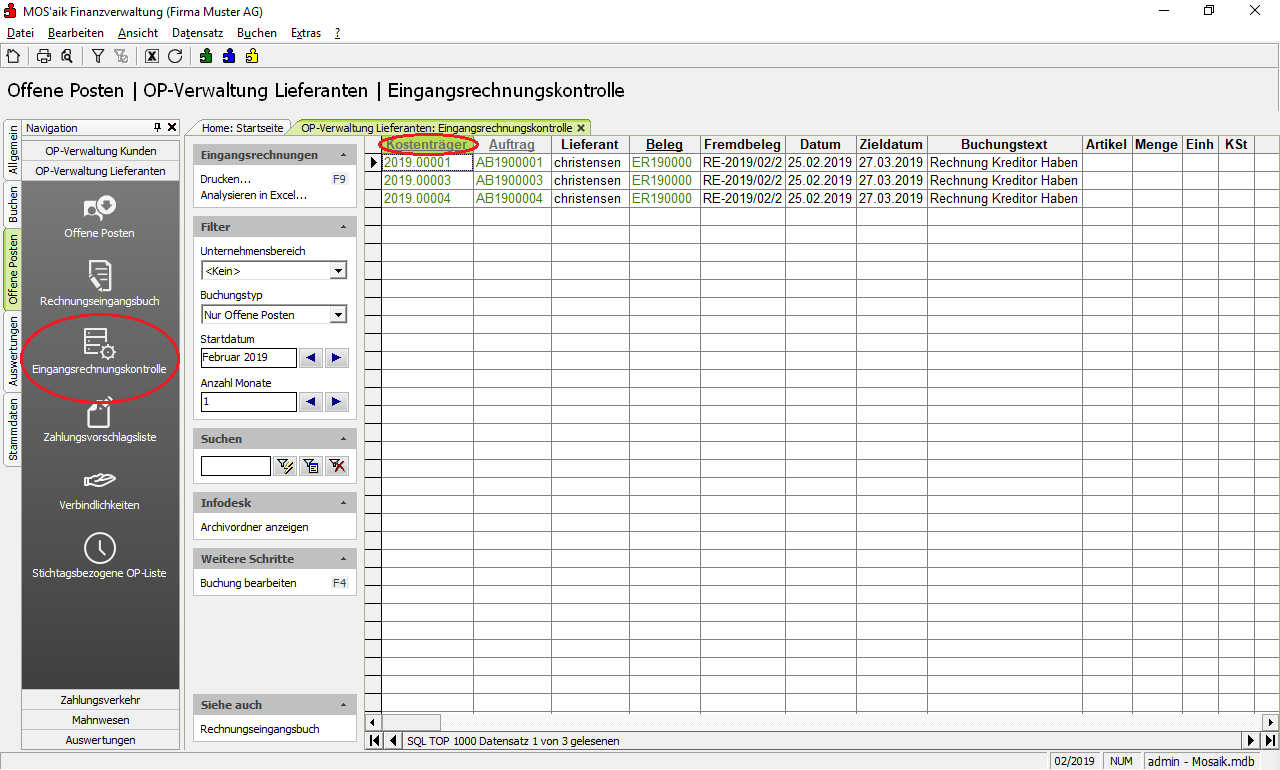Image resolution: width=1280 pixels, height=770 pixels.
Task: Collapse the Suchen section
Action: pyautogui.click(x=344, y=439)
